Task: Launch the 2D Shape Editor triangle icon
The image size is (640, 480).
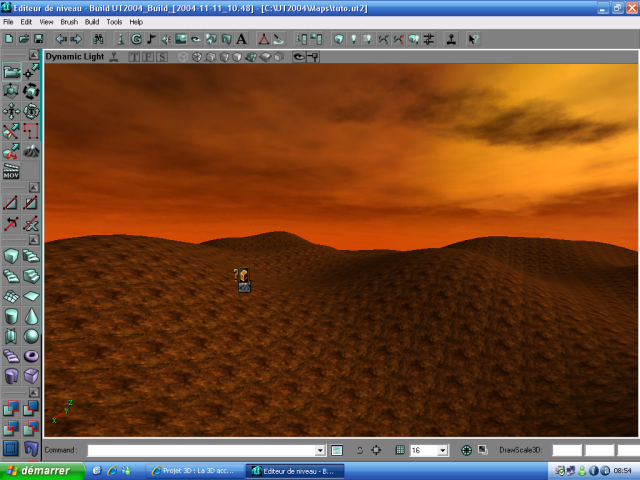Action: [x=264, y=39]
